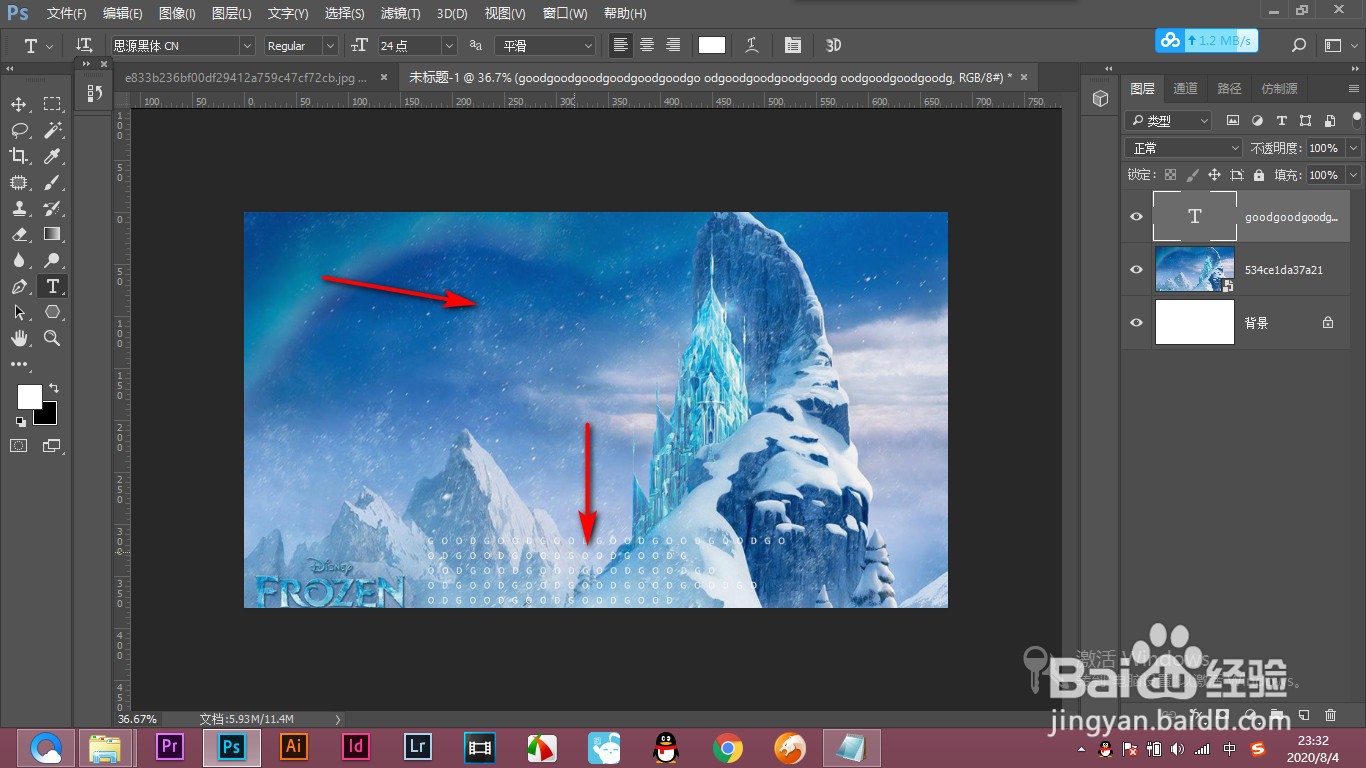Open the 平滑 anti-aliasing dropdown

click(x=546, y=46)
